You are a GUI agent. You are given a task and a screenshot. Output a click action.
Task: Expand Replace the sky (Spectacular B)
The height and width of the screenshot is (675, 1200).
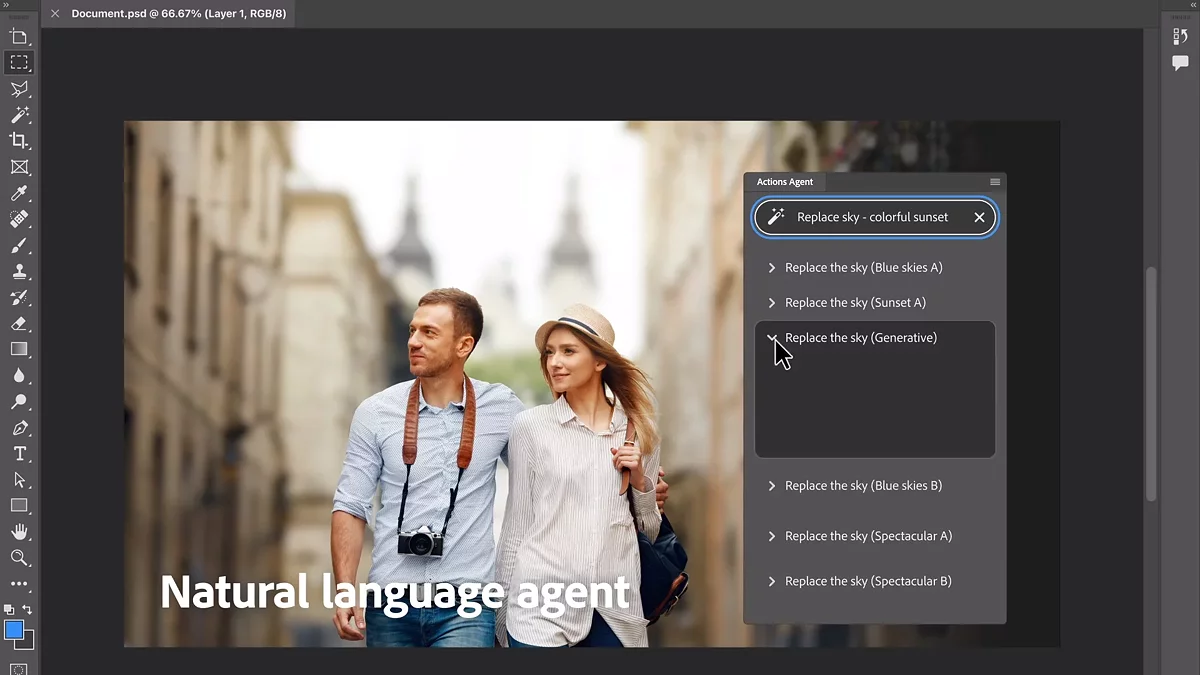pyautogui.click(x=771, y=581)
